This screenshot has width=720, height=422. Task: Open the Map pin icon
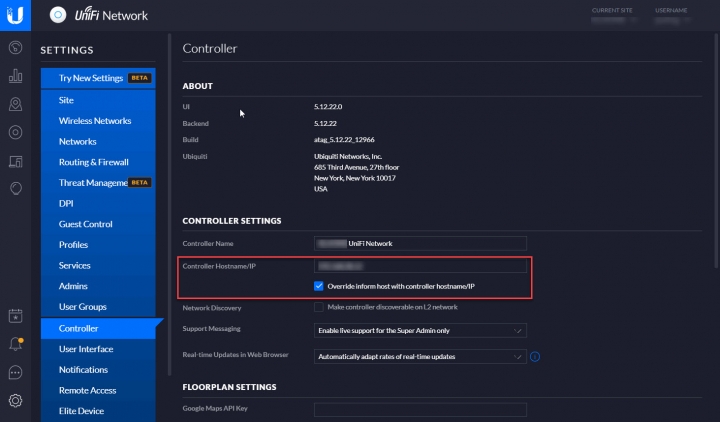click(x=15, y=104)
